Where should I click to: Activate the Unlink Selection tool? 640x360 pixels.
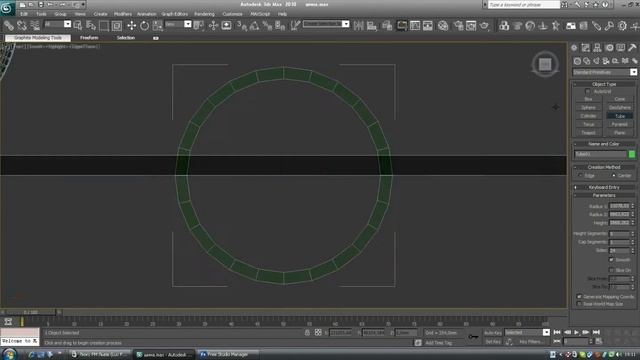[x=22, y=26]
